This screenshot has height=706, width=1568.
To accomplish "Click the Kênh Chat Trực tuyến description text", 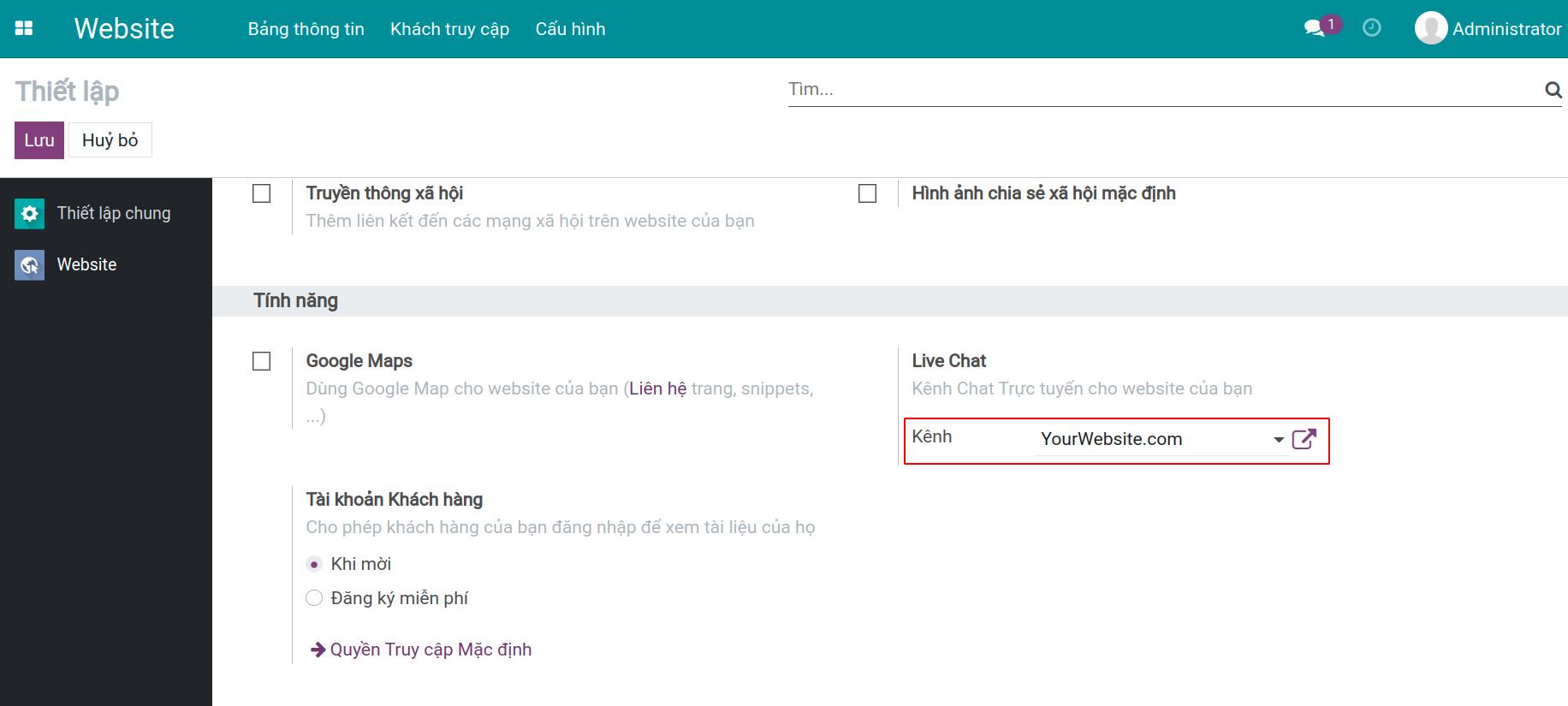I will click(1082, 389).
